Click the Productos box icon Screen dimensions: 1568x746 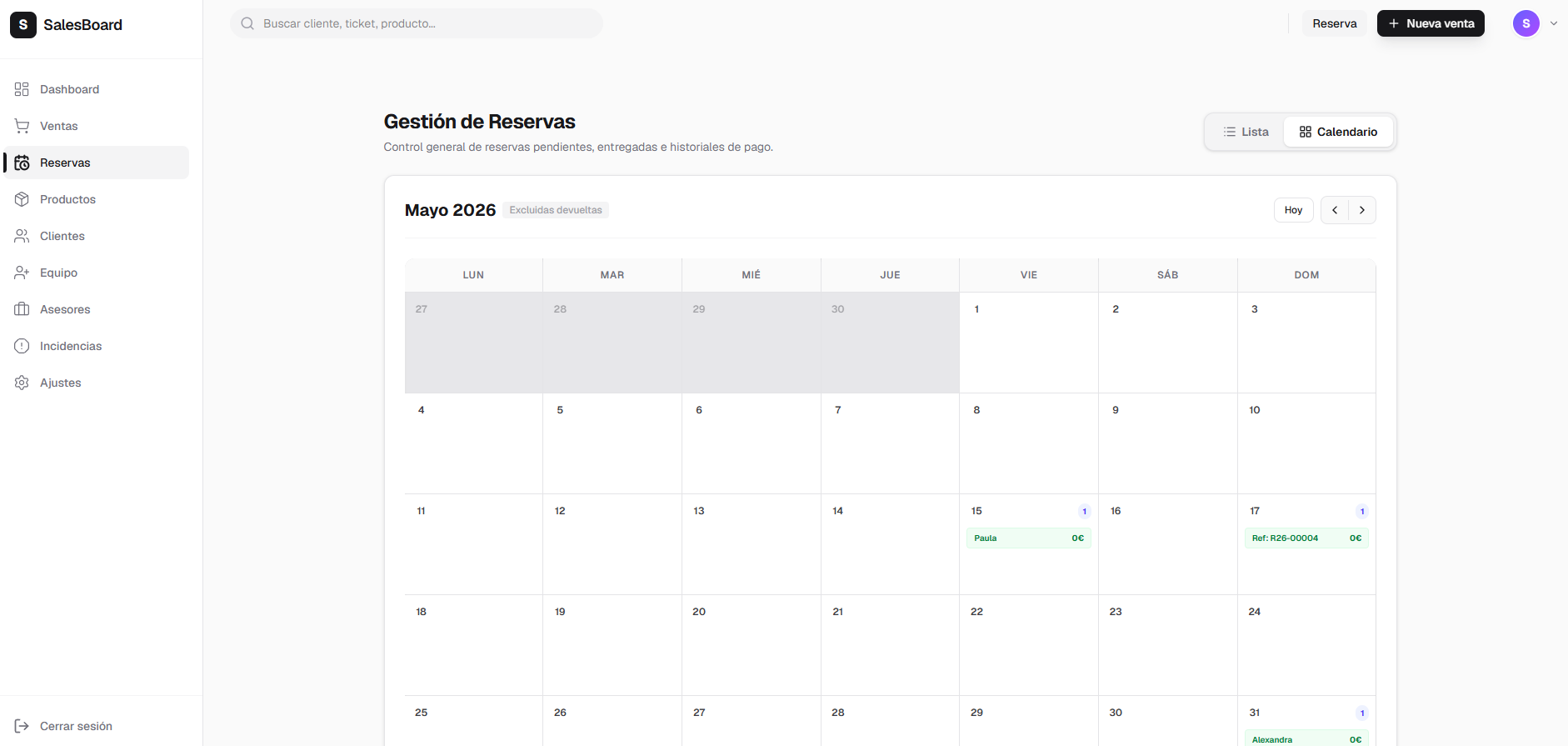click(x=22, y=199)
